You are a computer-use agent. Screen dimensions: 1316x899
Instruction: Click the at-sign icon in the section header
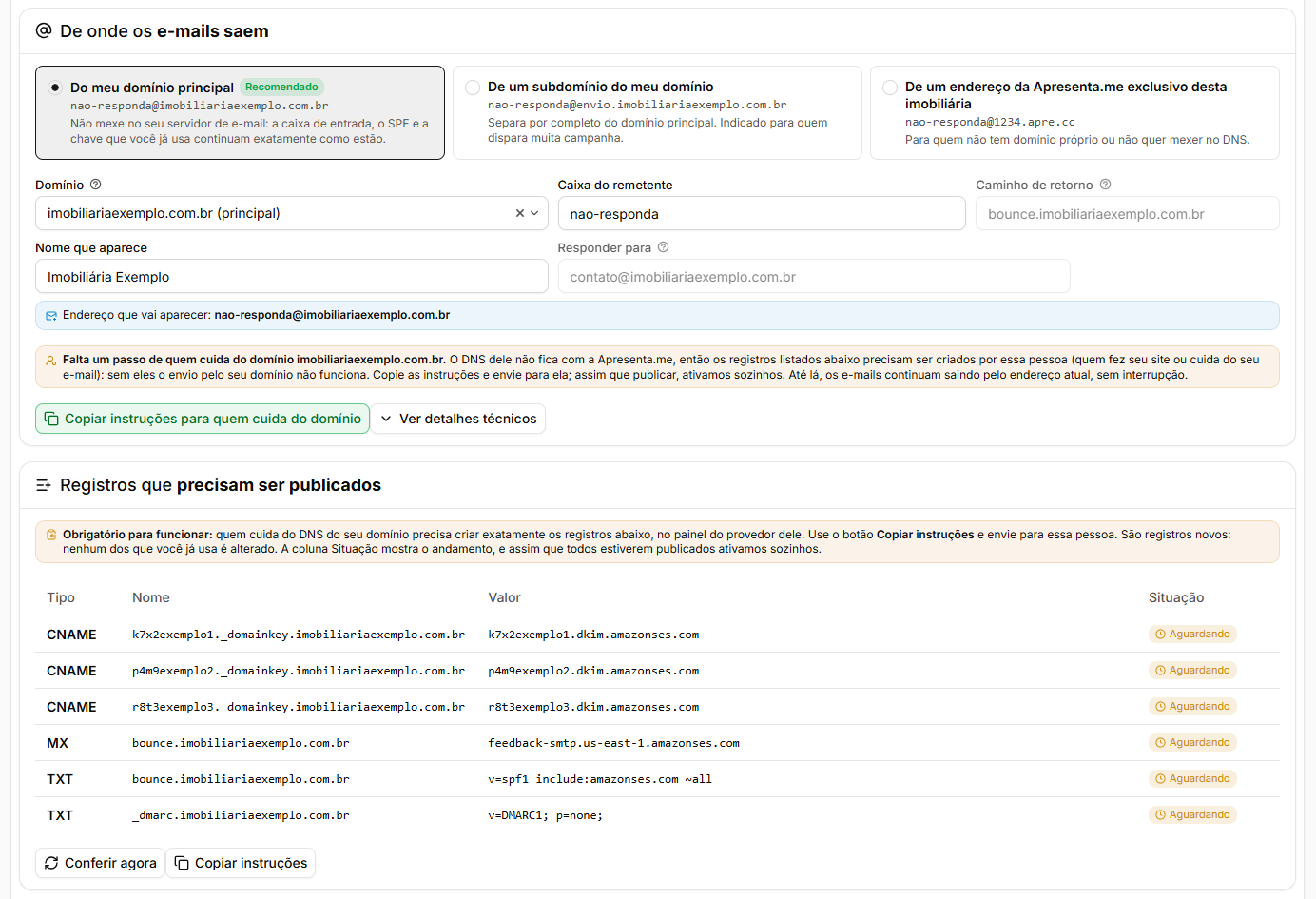(44, 30)
